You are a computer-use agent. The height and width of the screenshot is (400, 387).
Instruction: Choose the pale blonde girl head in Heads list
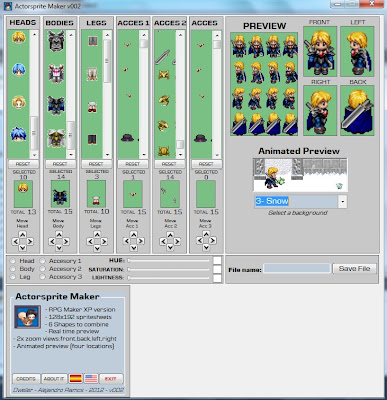[19, 102]
